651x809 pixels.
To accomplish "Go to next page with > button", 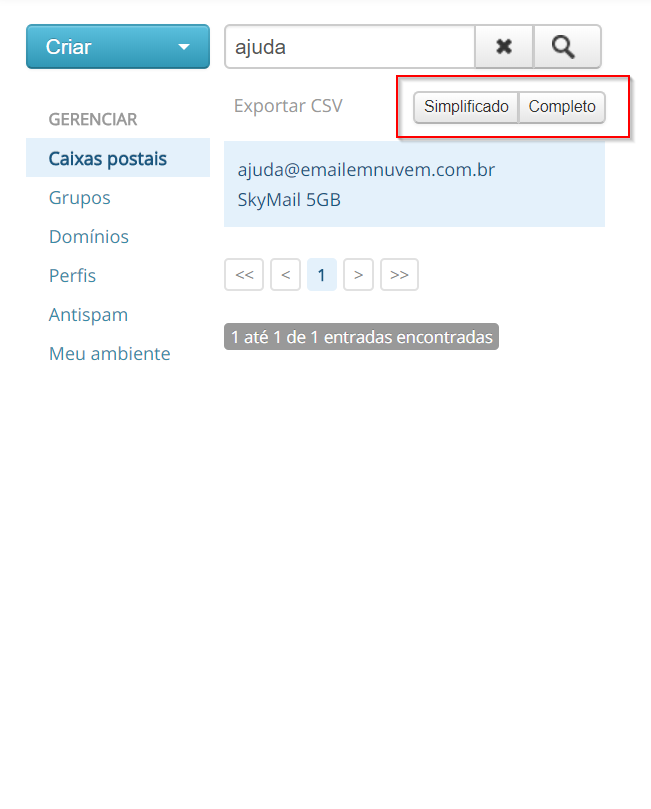I will coord(358,275).
